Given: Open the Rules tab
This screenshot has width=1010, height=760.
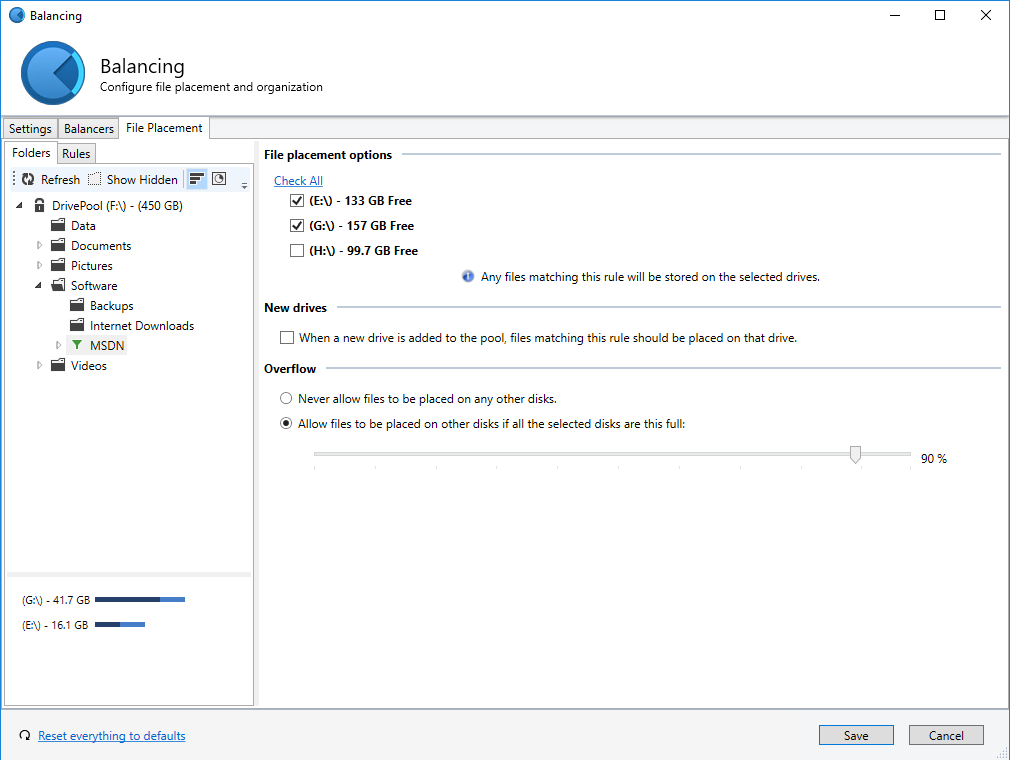Looking at the screenshot, I should click(76, 154).
